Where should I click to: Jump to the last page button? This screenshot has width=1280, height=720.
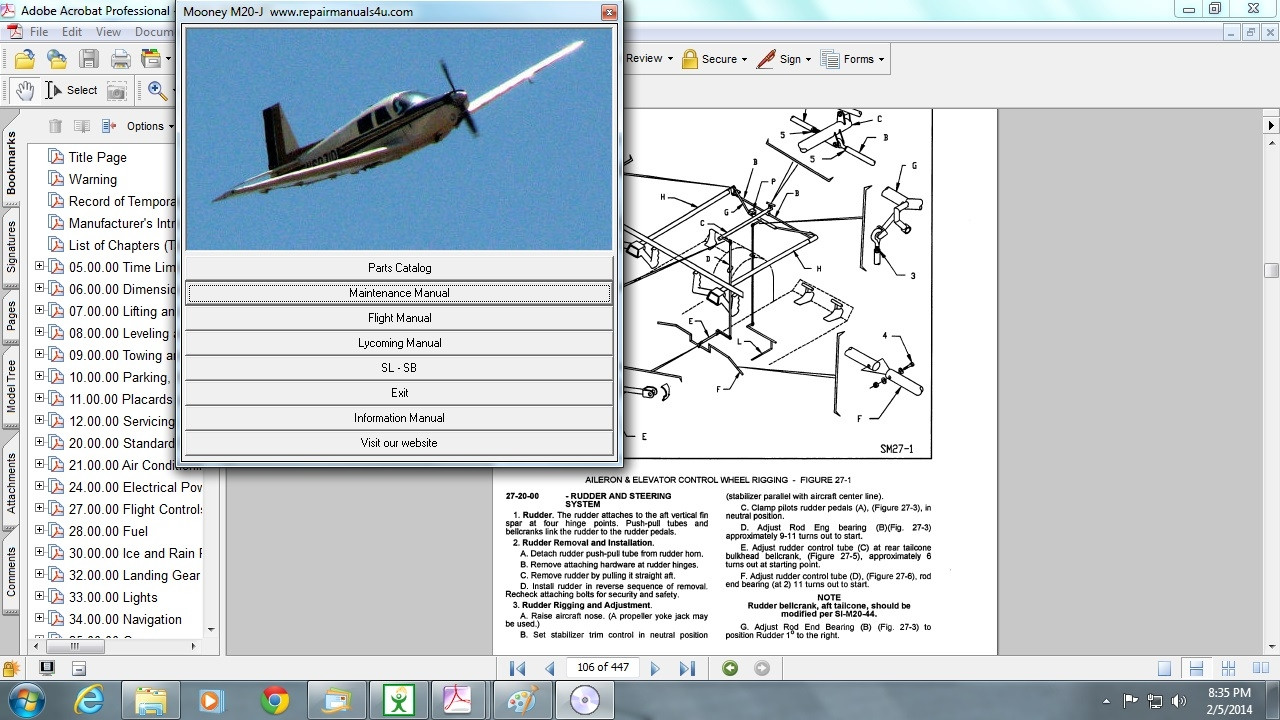click(687, 668)
